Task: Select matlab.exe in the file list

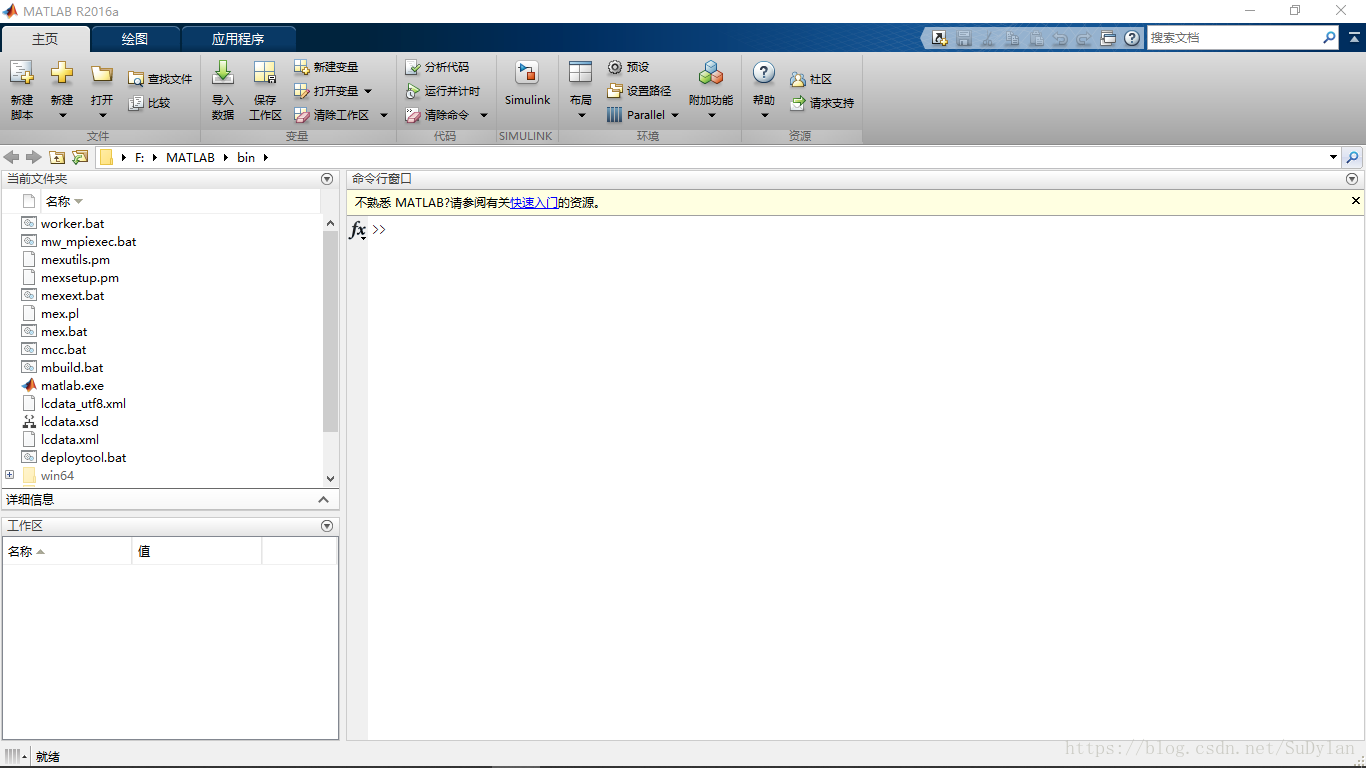Action: 72,386
